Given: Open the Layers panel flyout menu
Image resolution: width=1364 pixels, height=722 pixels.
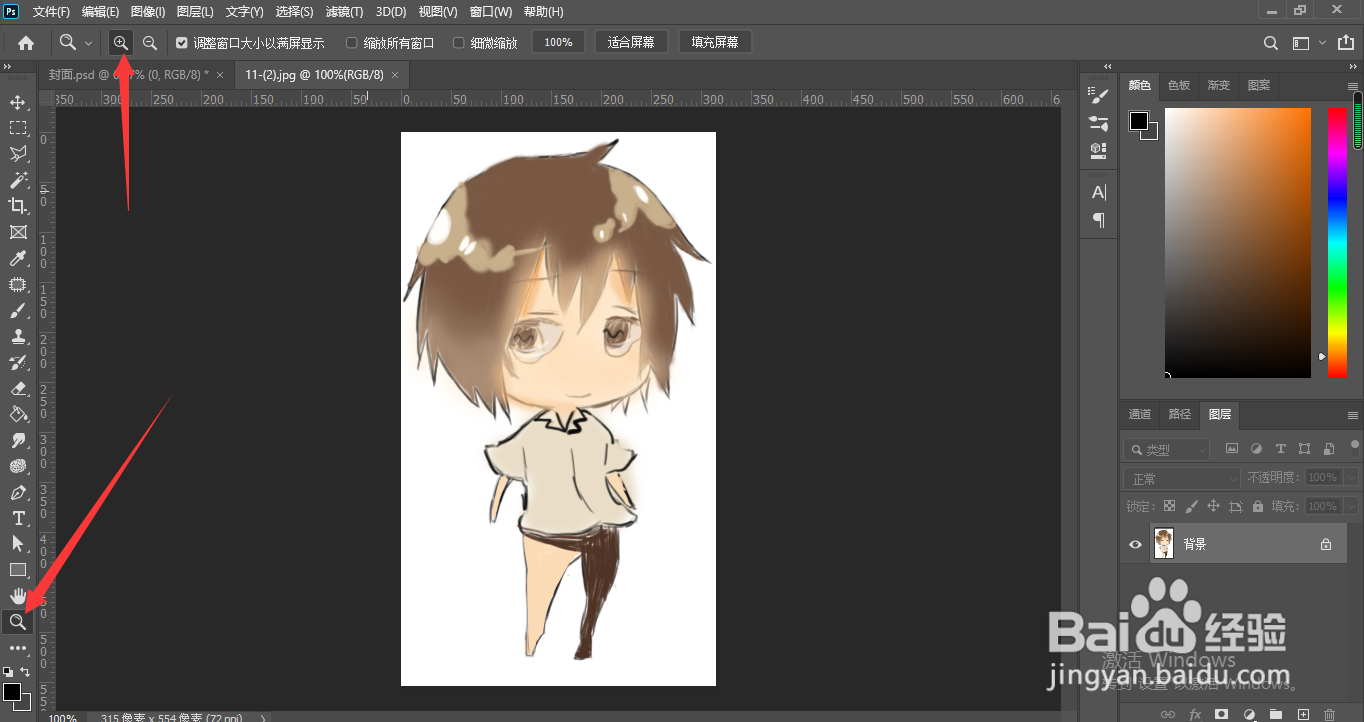Looking at the screenshot, I should click(1353, 414).
